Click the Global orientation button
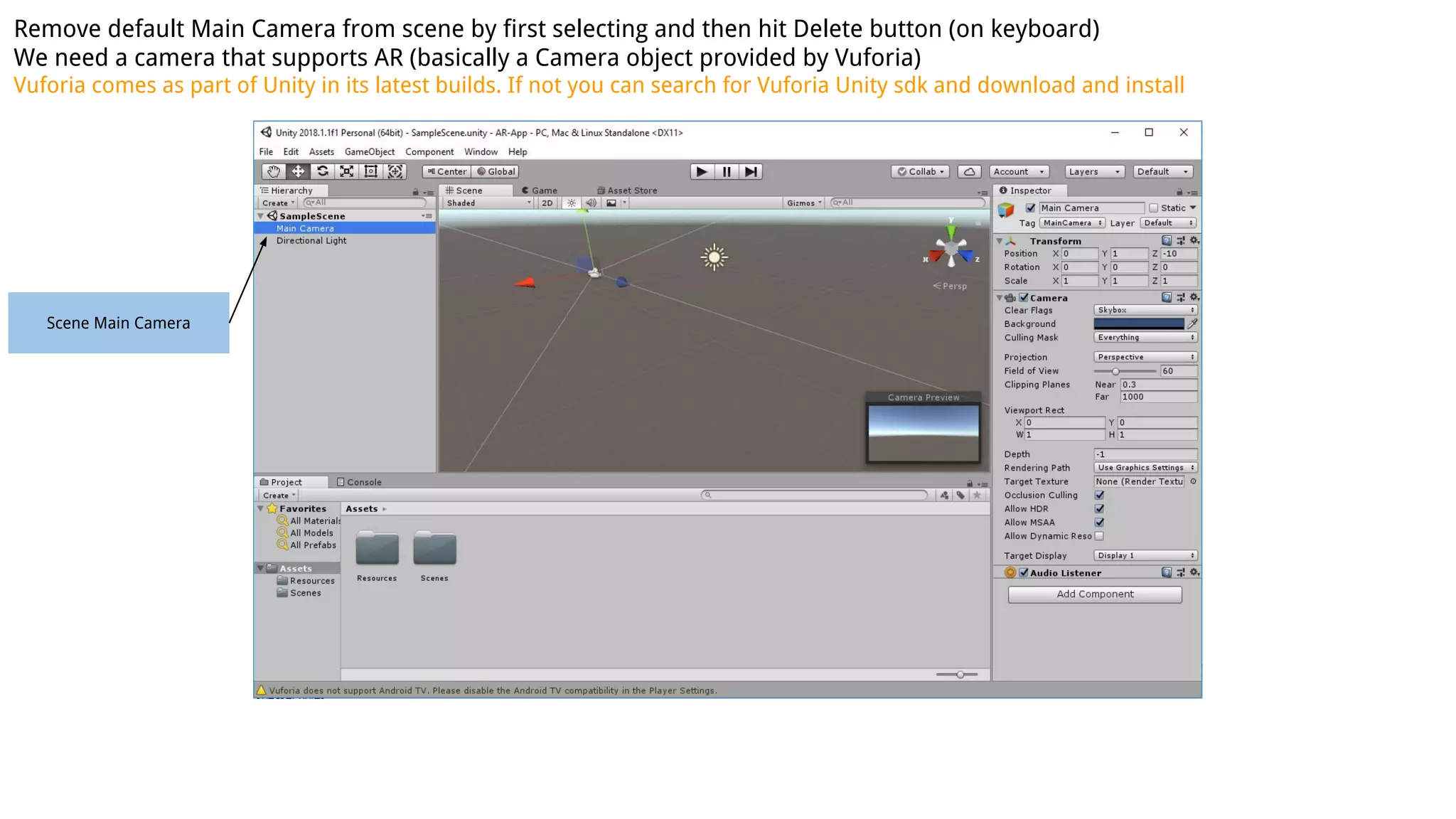Image resolution: width=1456 pixels, height=819 pixels. (496, 171)
